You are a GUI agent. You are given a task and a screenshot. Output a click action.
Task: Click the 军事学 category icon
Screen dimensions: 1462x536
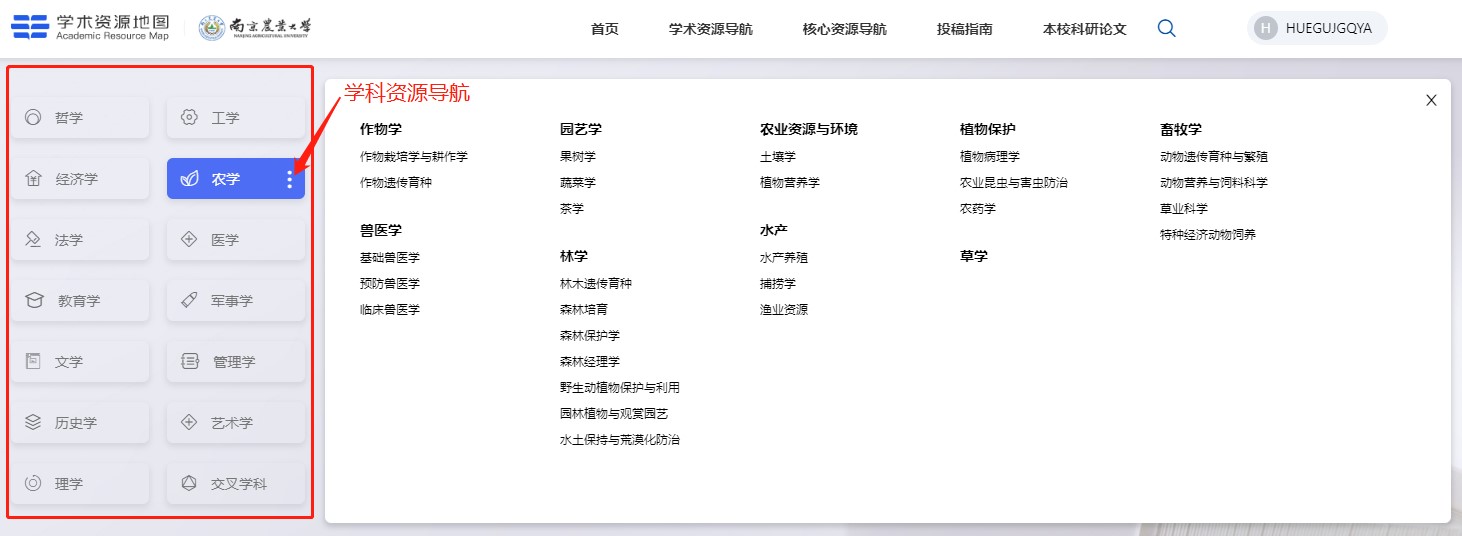click(189, 301)
